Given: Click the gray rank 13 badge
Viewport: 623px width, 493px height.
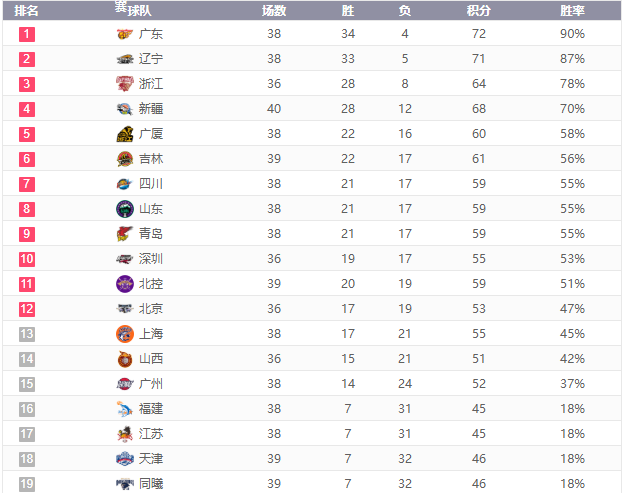Looking at the screenshot, I should (x=27, y=334).
